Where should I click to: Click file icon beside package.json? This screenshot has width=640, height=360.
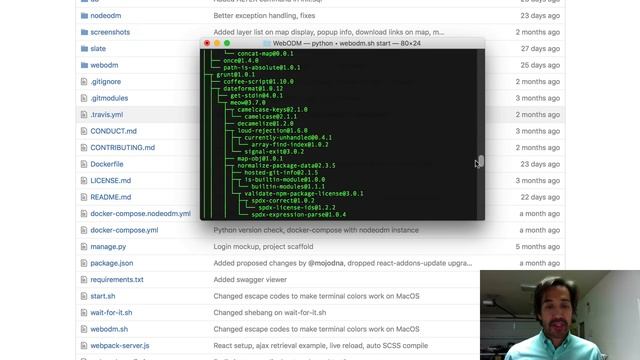(x=84, y=263)
